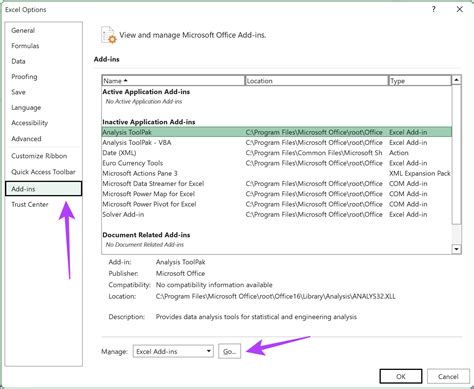
Task: Click the Action type of Date (XML)
Action: pyautogui.click(x=399, y=153)
